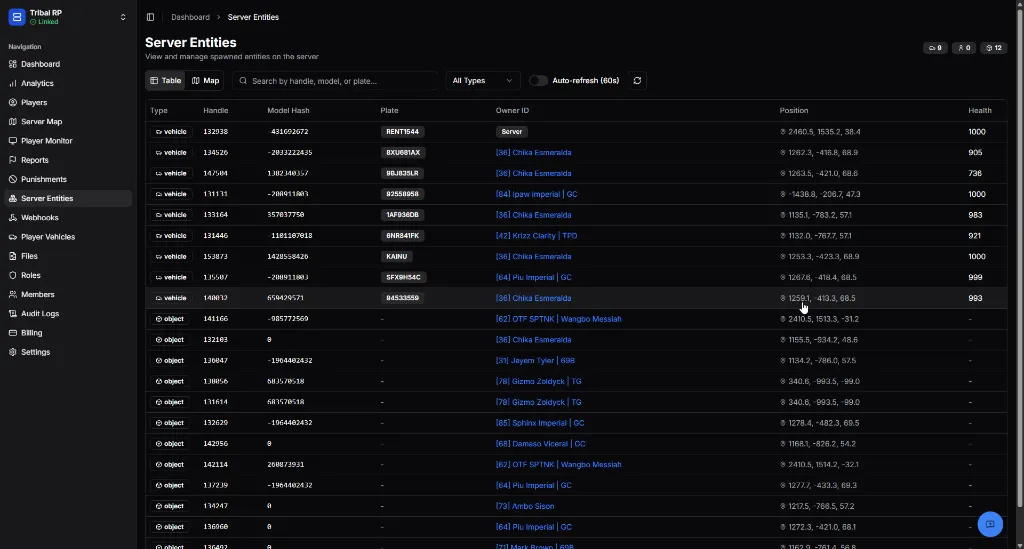Click the Server Entities sidebar icon
The width and height of the screenshot is (1024, 549).
pyautogui.click(x=12, y=198)
